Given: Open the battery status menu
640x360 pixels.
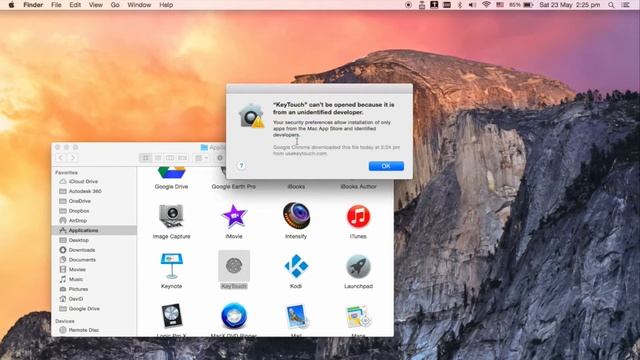Looking at the screenshot, I should (521, 5).
